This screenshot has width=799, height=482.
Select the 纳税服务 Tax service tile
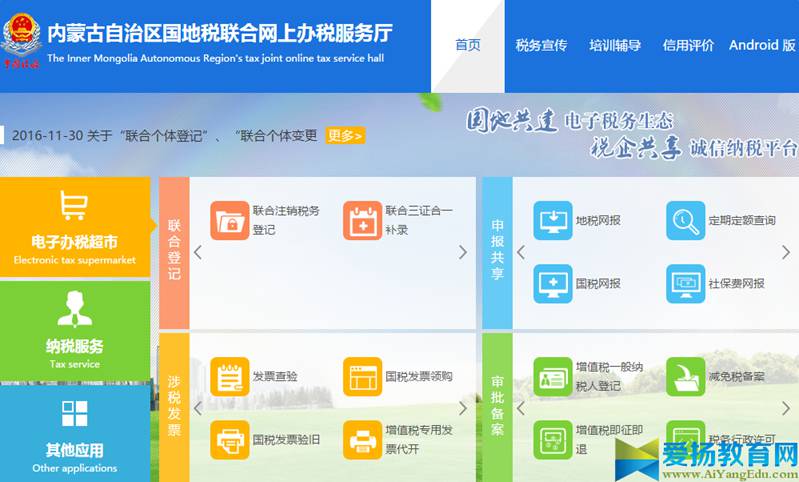(x=75, y=331)
